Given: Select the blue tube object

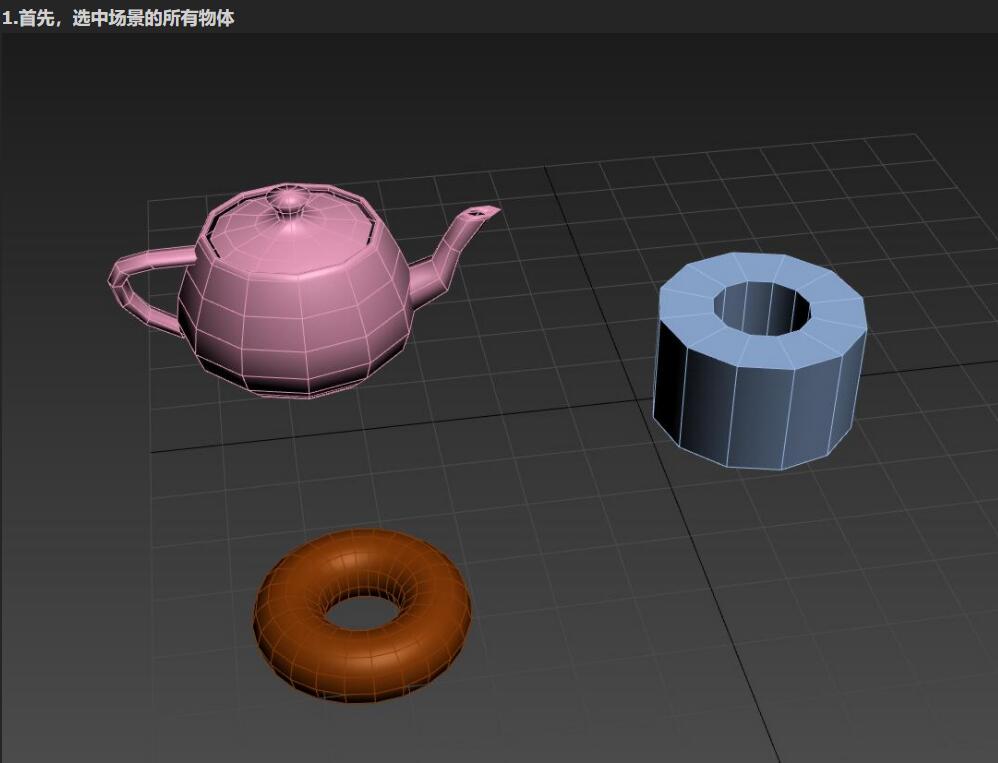Looking at the screenshot, I should 760,390.
